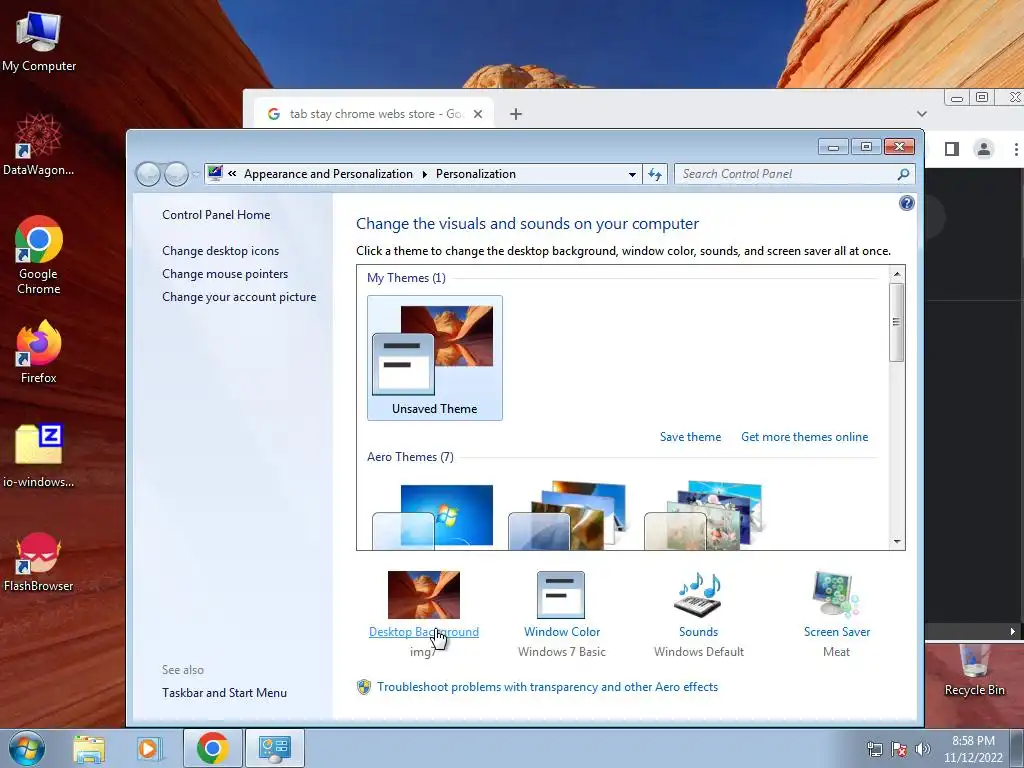Open the network icon in system tray
Screen dimensions: 1024x768
coord(874,749)
